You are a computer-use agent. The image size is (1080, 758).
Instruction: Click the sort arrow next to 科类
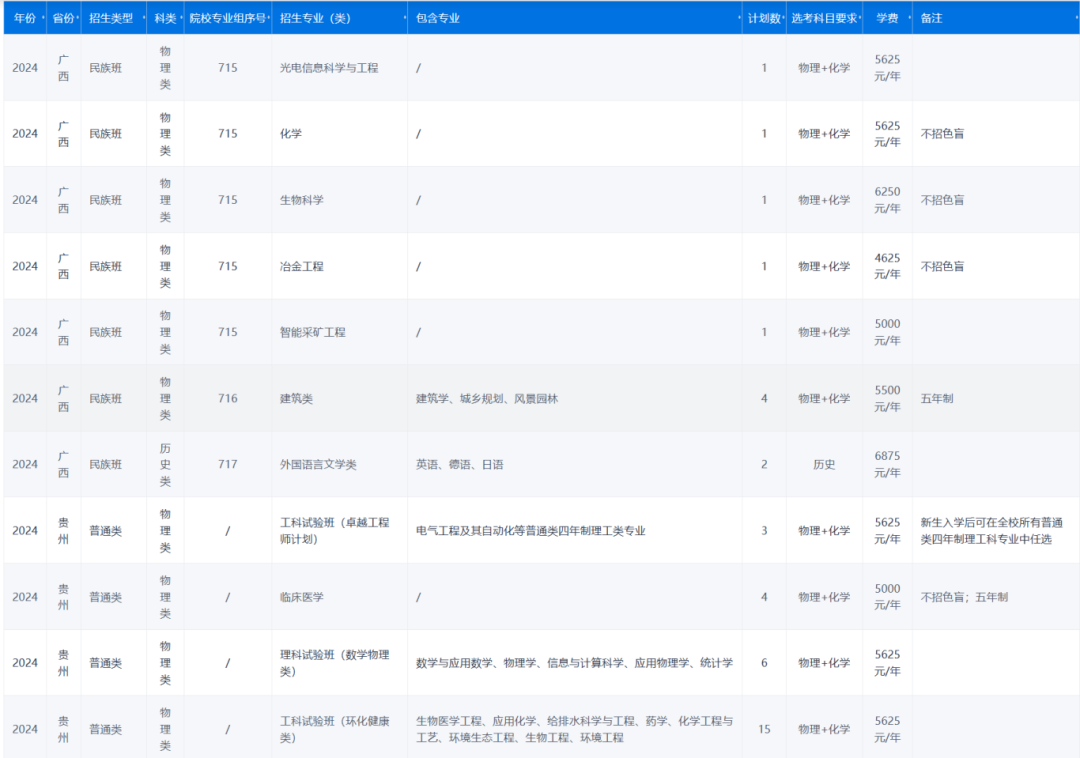pyautogui.click(x=180, y=18)
